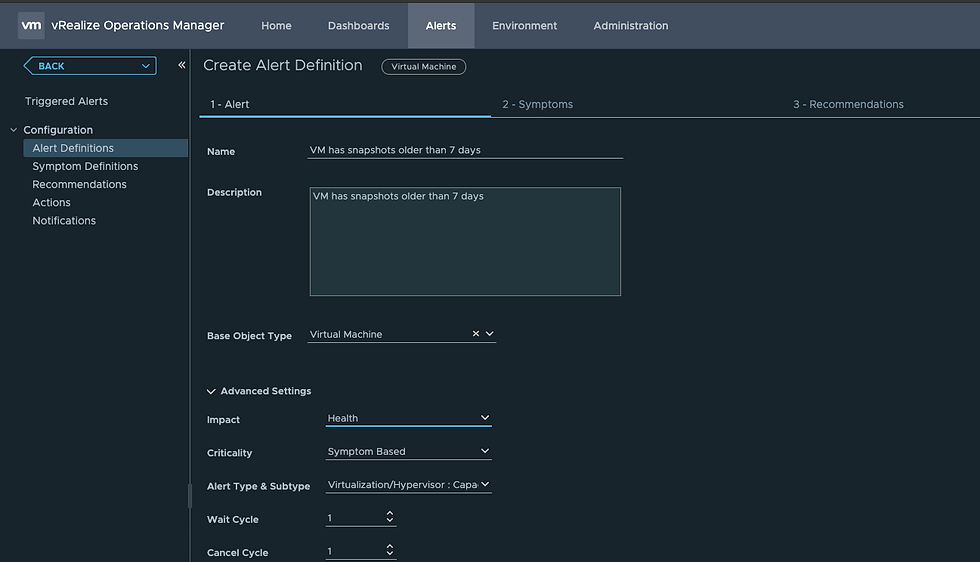Image resolution: width=980 pixels, height=562 pixels.
Task: Select Alert Definitions in sidebar
Action: pyautogui.click(x=106, y=148)
